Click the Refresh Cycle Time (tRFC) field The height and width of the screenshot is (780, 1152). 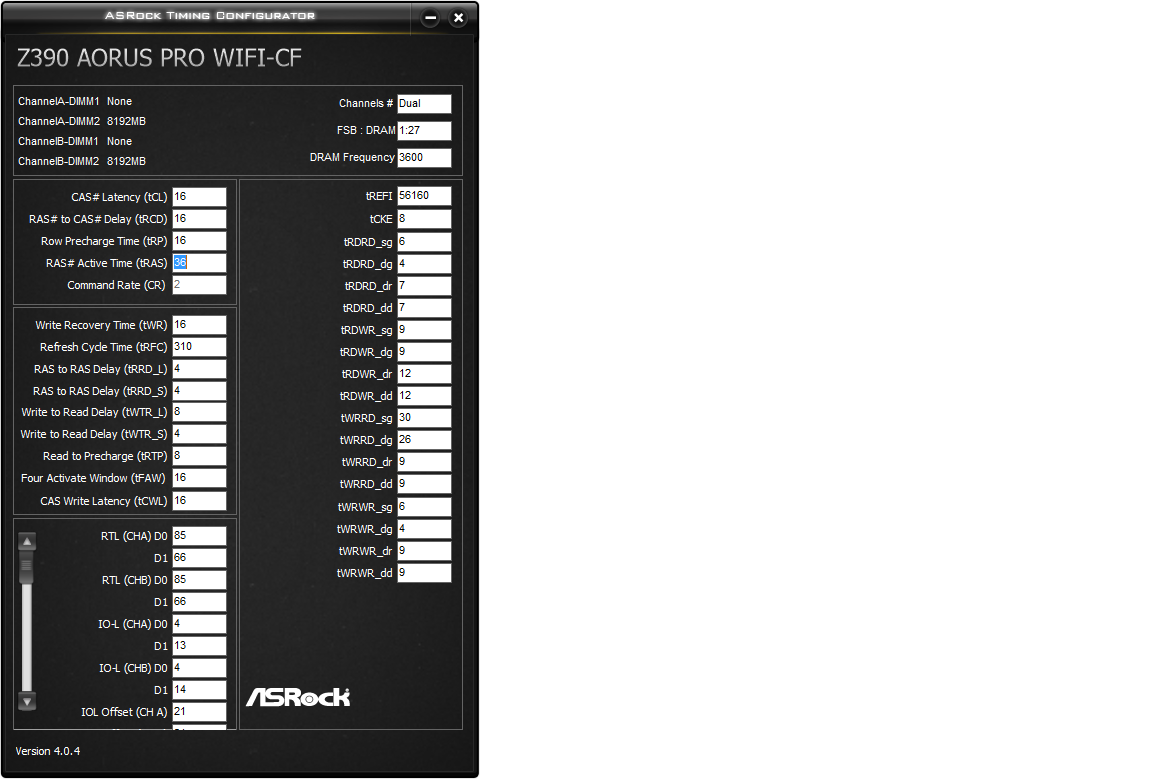(199, 347)
